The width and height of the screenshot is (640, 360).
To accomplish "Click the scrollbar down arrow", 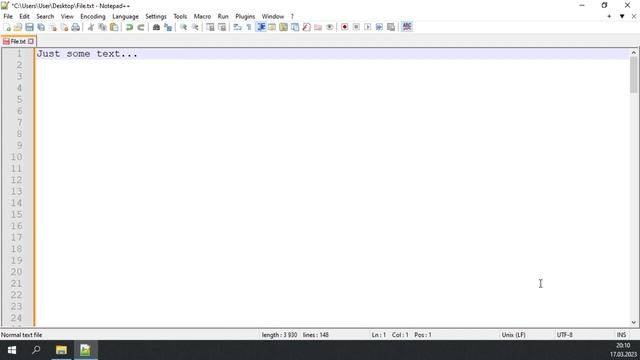I will pyautogui.click(x=633, y=322).
